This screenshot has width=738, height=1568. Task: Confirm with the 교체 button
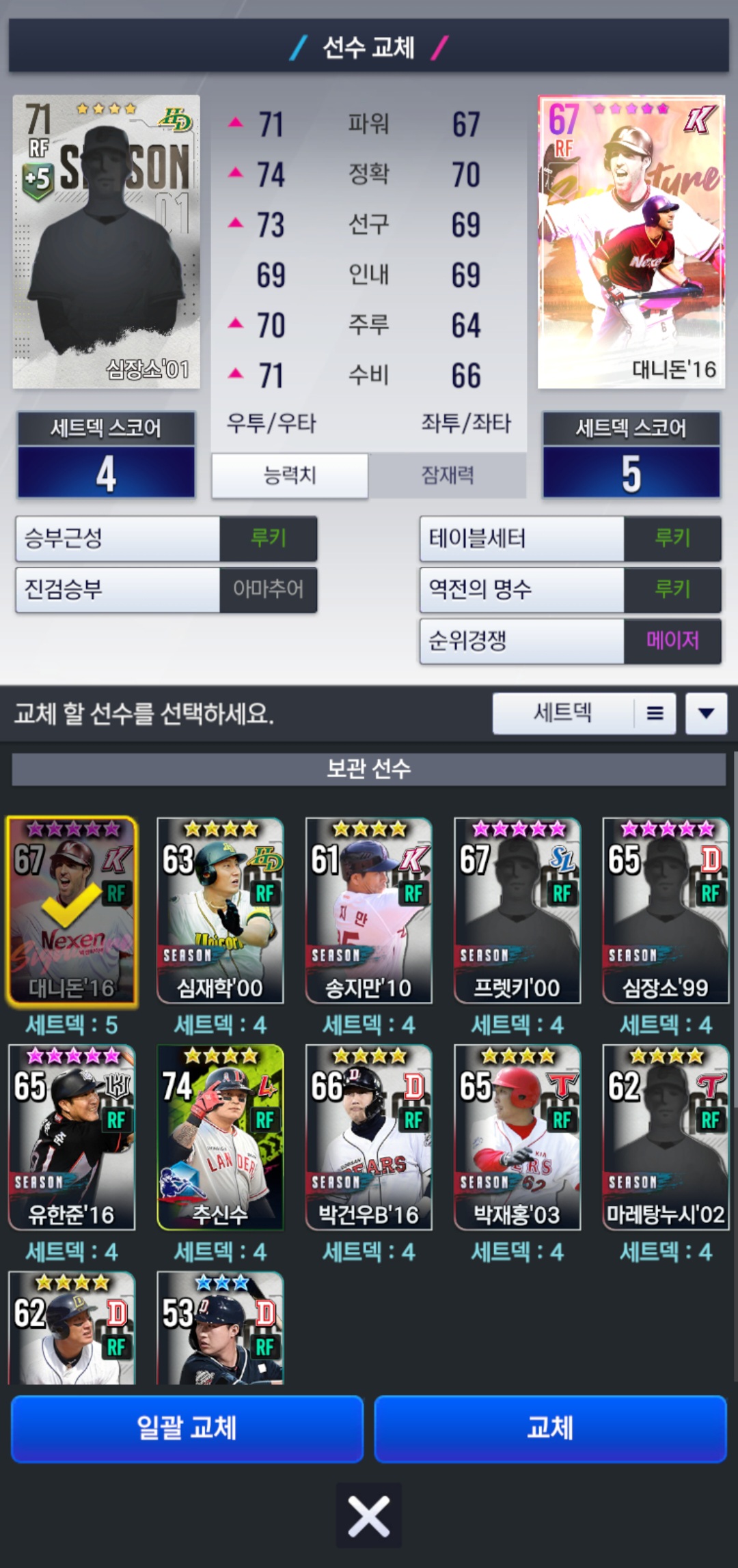[550, 1429]
